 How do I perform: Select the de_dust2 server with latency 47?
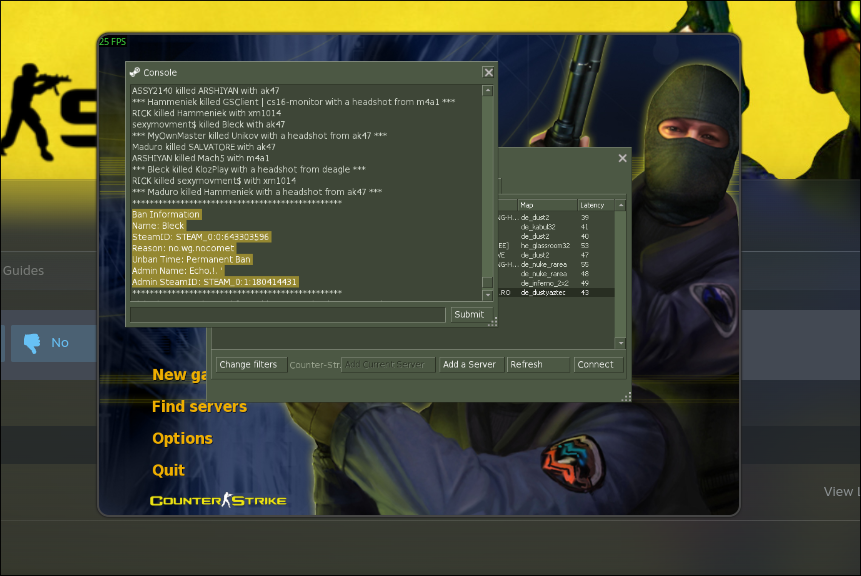coord(556,255)
